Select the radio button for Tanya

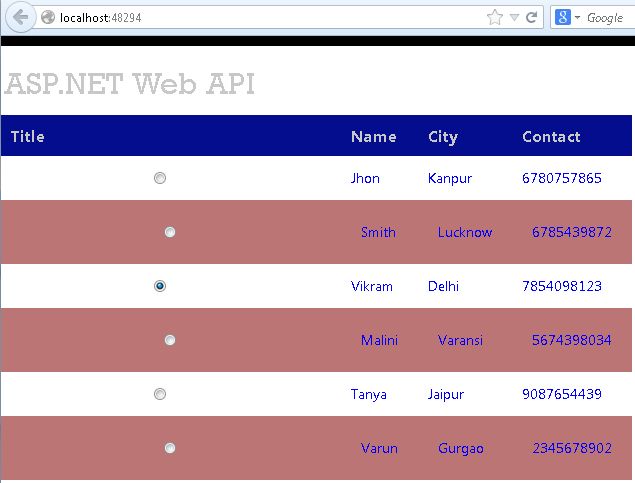click(160, 394)
